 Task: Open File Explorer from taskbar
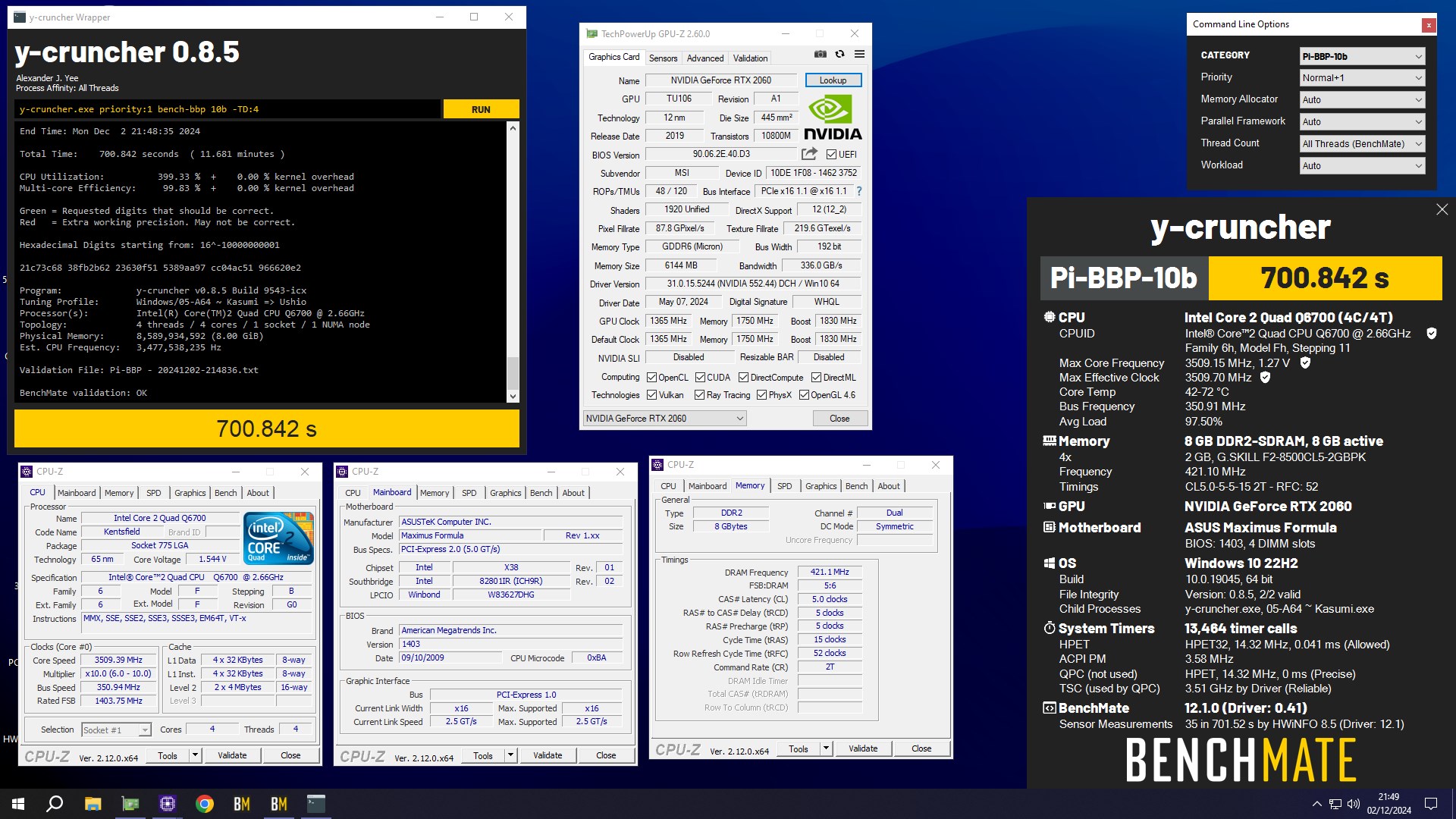click(93, 804)
